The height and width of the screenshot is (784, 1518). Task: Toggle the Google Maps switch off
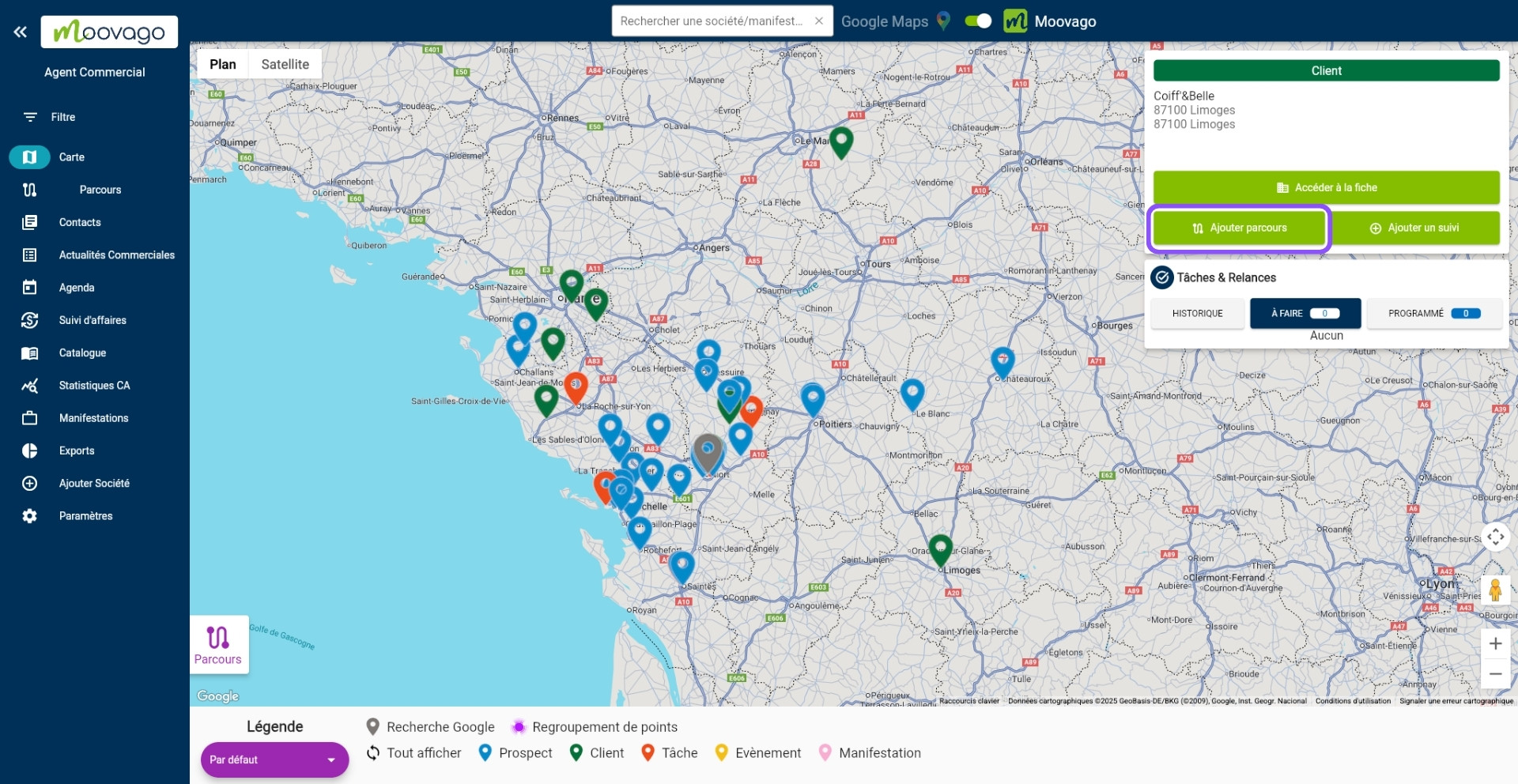tap(978, 21)
